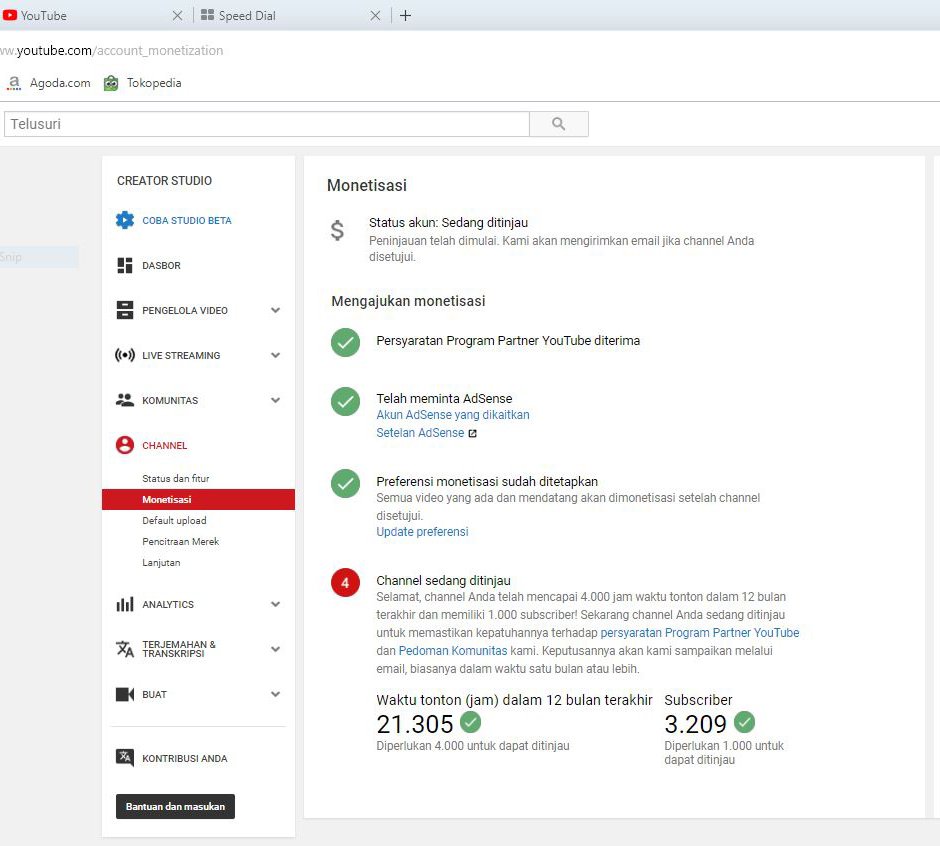Click the green check next to 3.209
Viewport: 940px width, 846px height.
pos(745,722)
